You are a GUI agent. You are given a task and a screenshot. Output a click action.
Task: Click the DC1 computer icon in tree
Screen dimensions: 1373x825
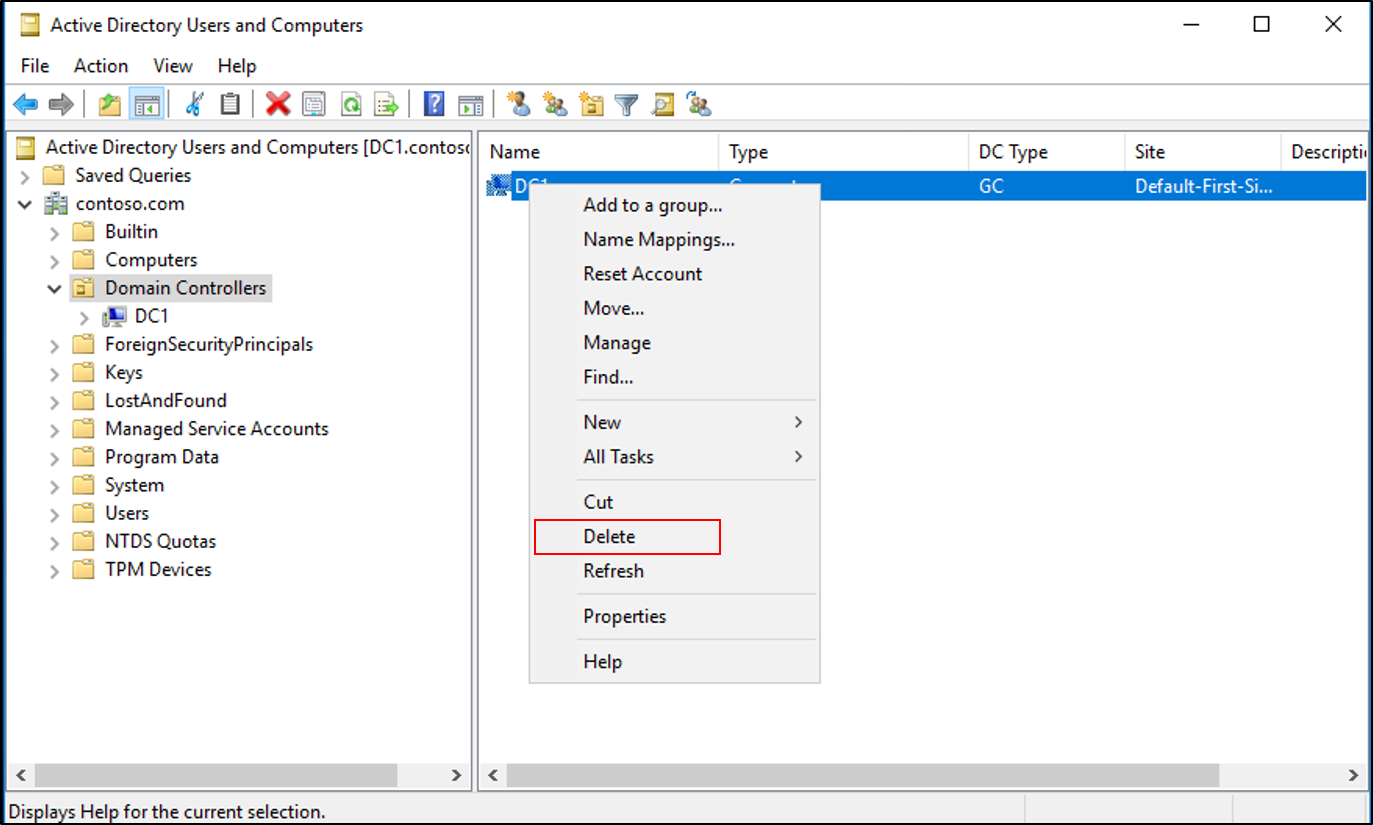[115, 316]
